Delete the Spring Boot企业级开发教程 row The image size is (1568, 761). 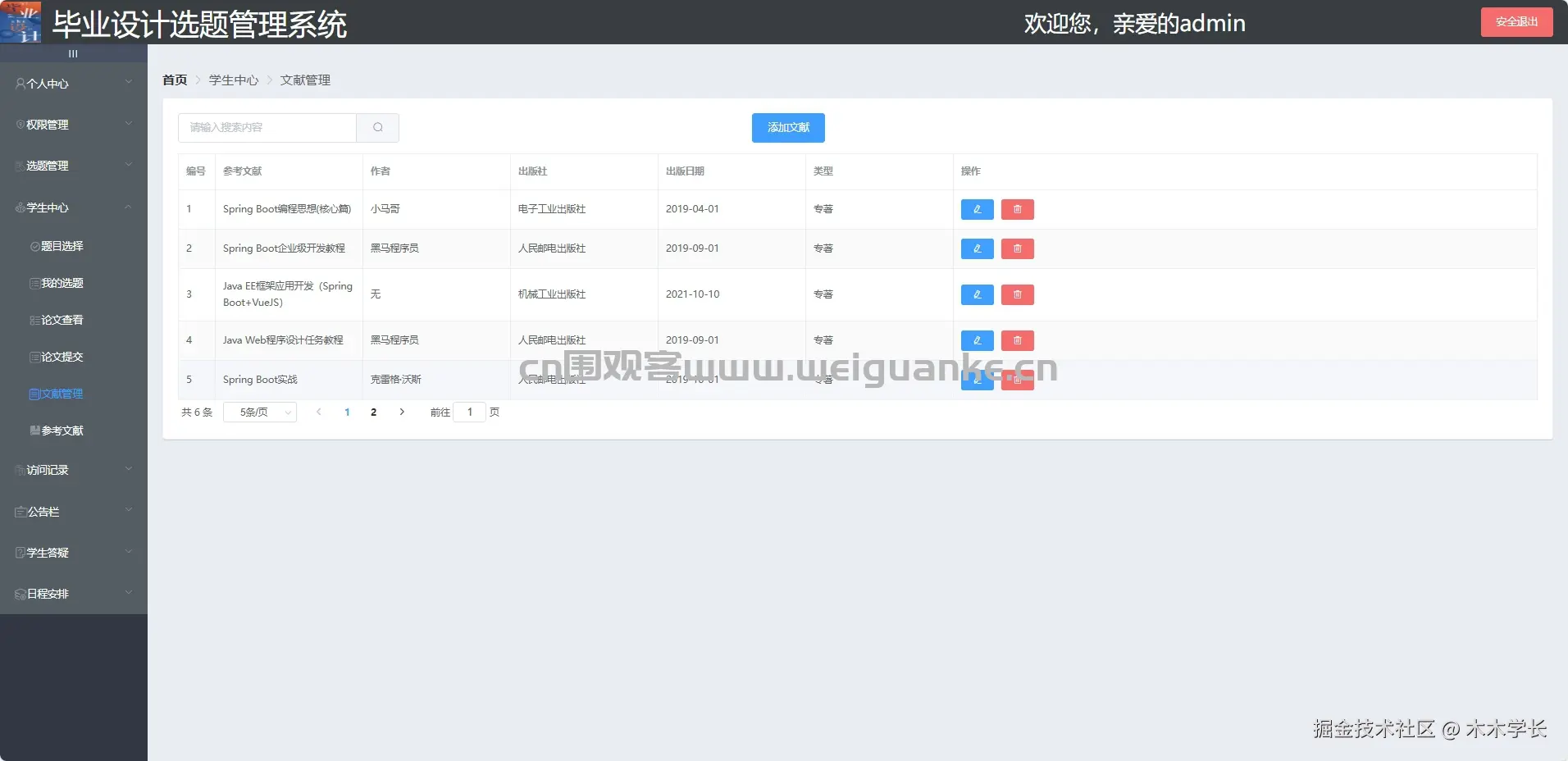(1017, 248)
